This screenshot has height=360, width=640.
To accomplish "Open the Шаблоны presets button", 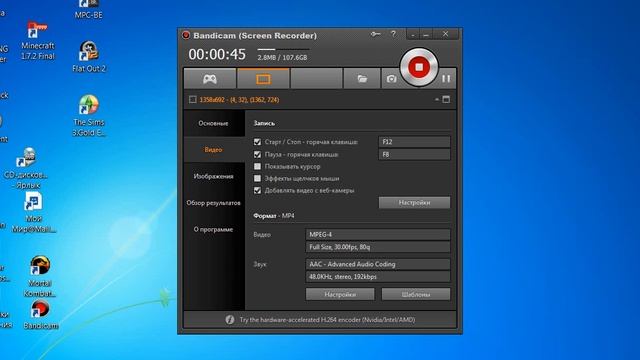I will (416, 294).
